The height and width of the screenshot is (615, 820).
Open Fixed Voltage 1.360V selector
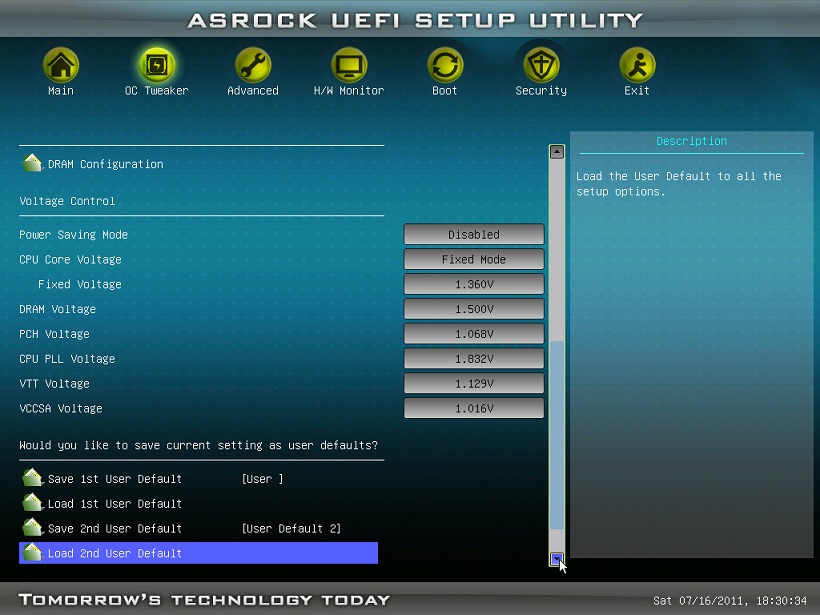pyautogui.click(x=474, y=284)
